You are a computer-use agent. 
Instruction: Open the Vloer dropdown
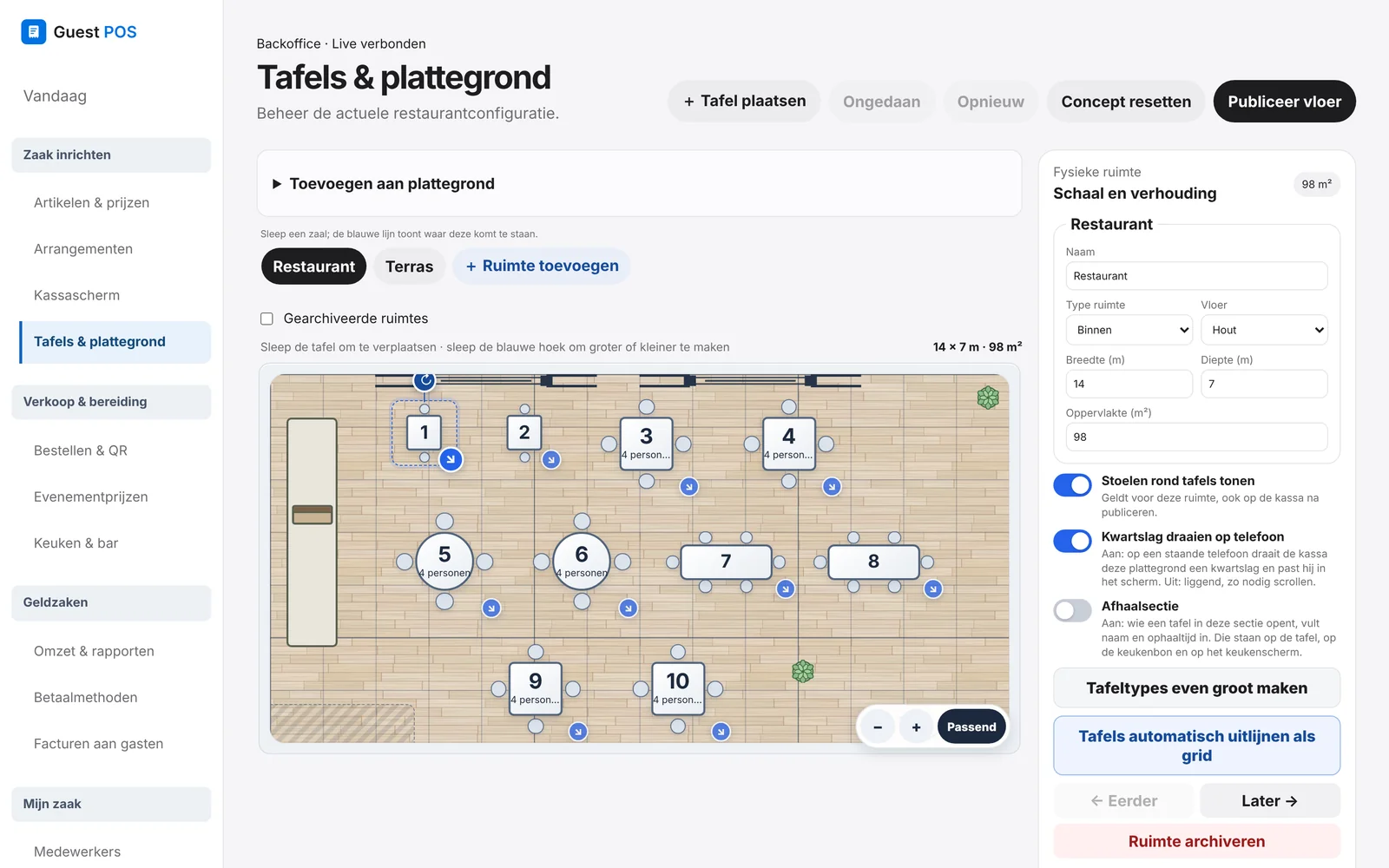click(x=1264, y=330)
